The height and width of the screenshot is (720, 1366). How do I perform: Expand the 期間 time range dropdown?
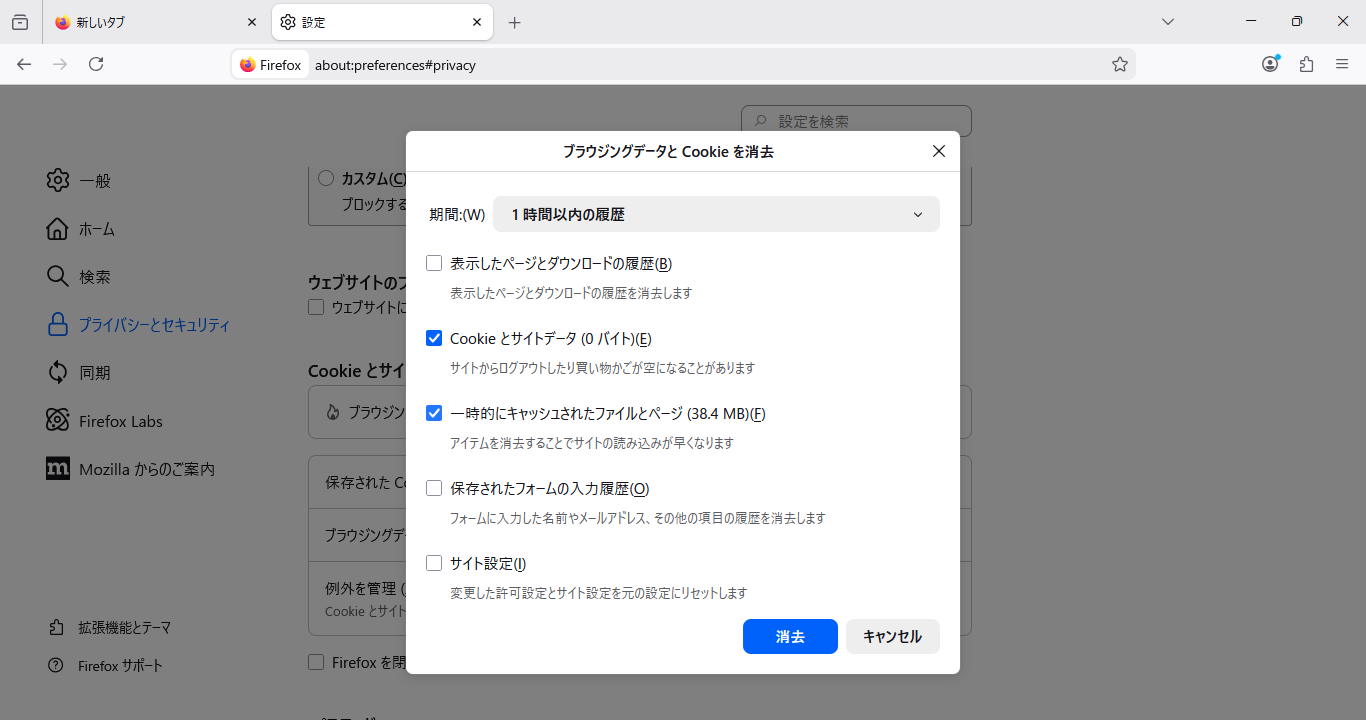coord(716,214)
